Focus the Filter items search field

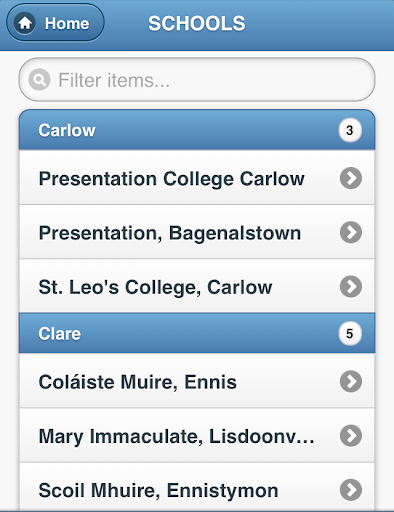(x=197, y=80)
